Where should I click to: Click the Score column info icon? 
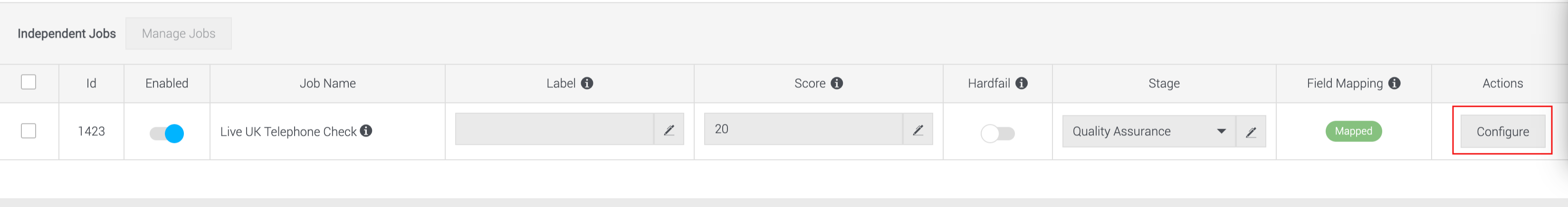(837, 84)
